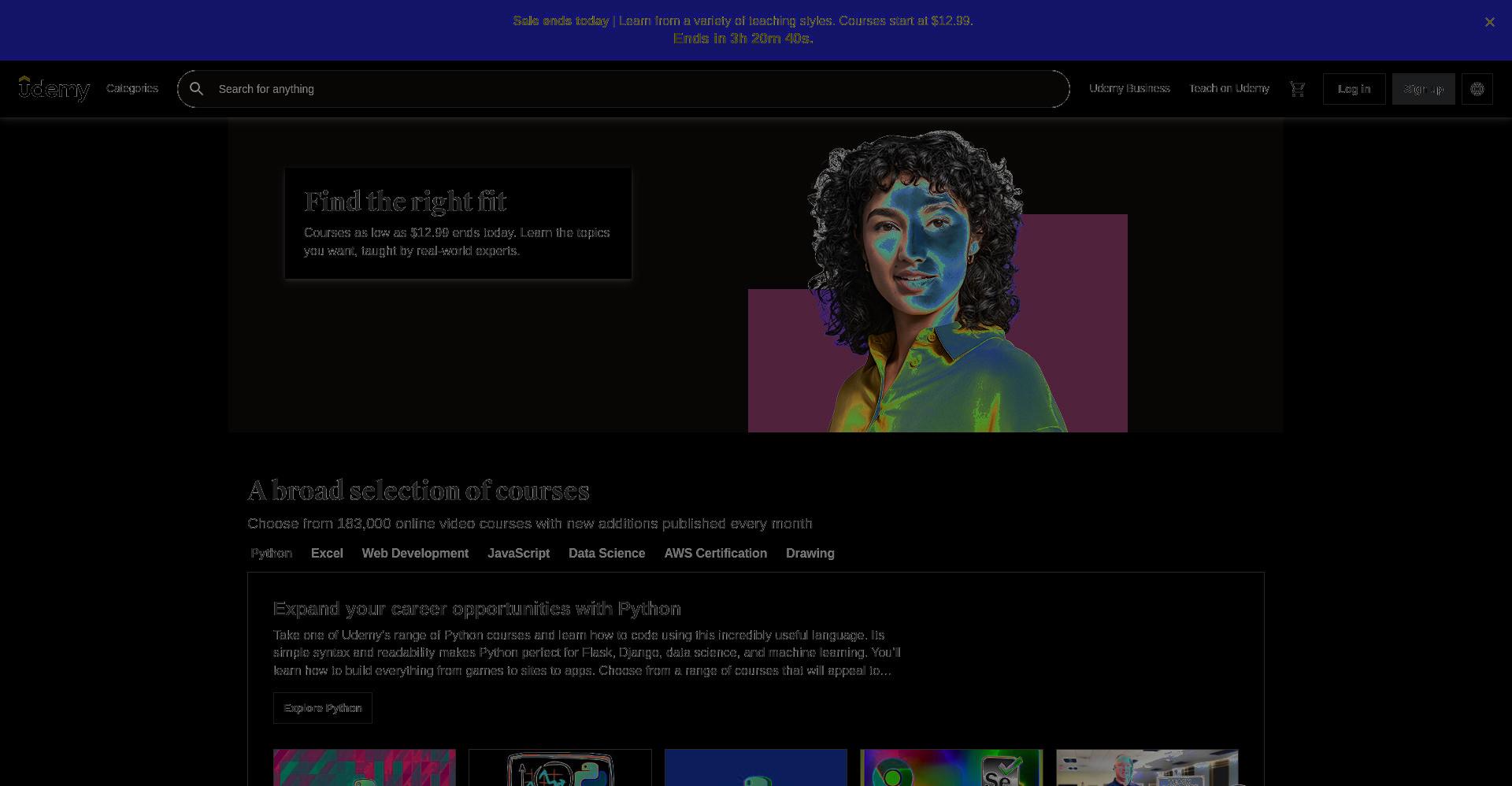Select the Python tab

tap(272, 553)
